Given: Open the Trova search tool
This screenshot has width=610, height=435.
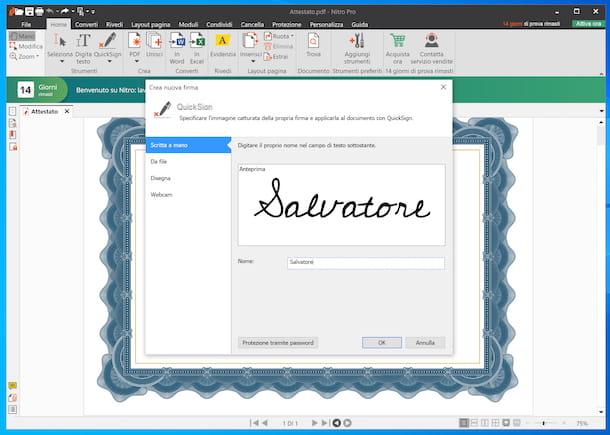Looking at the screenshot, I should (313, 45).
